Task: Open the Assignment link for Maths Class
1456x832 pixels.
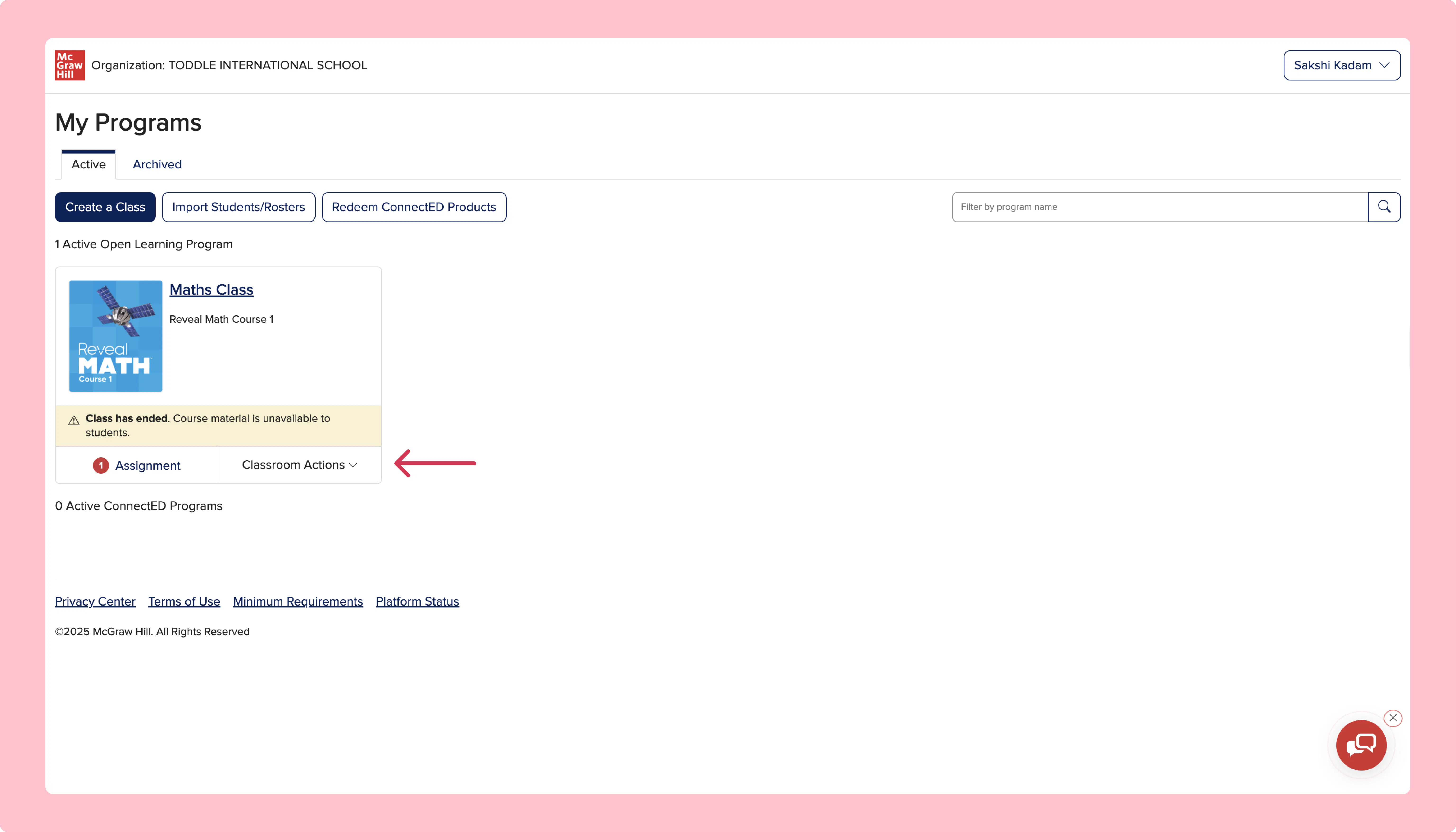Action: click(147, 466)
